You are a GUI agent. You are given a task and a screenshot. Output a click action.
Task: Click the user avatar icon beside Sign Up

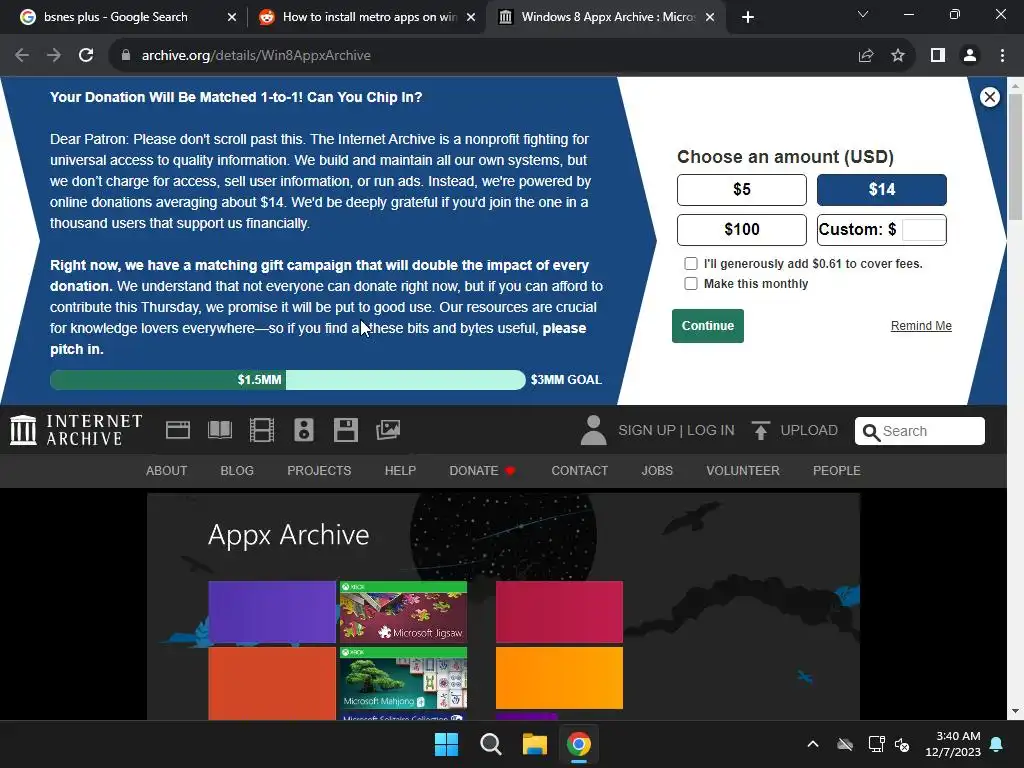pos(593,430)
